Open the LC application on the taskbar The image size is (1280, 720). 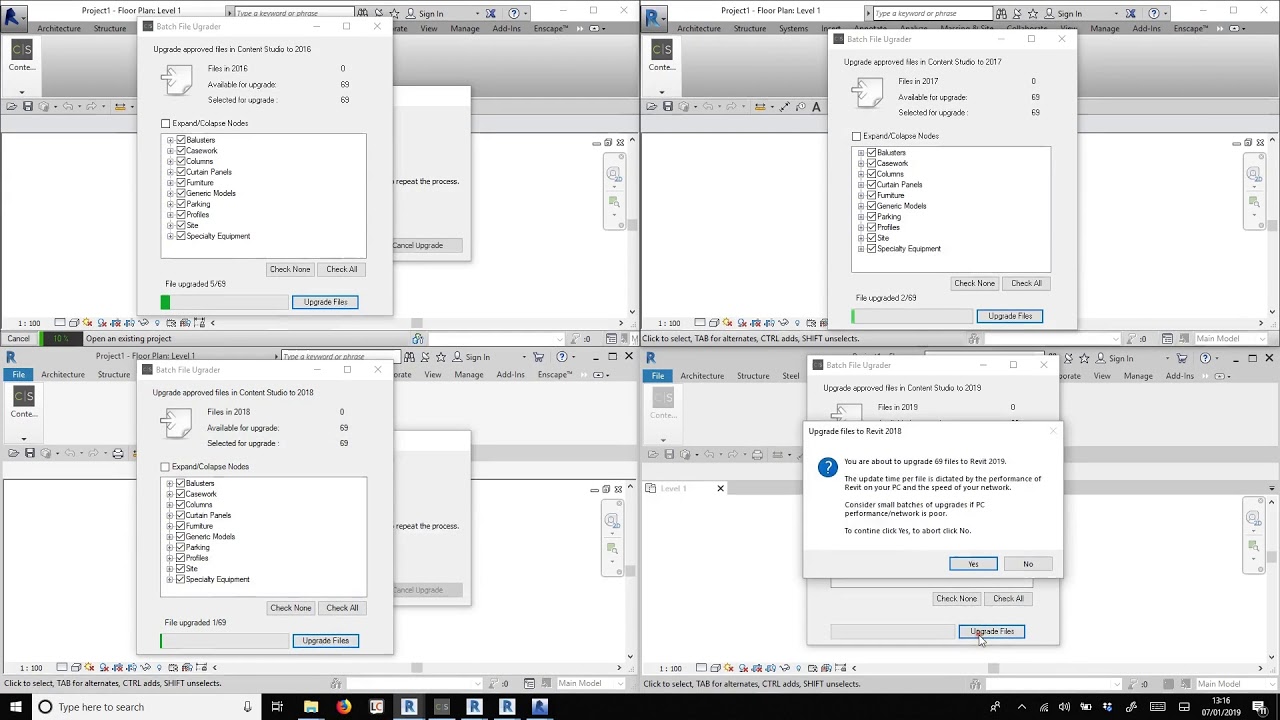[x=376, y=707]
